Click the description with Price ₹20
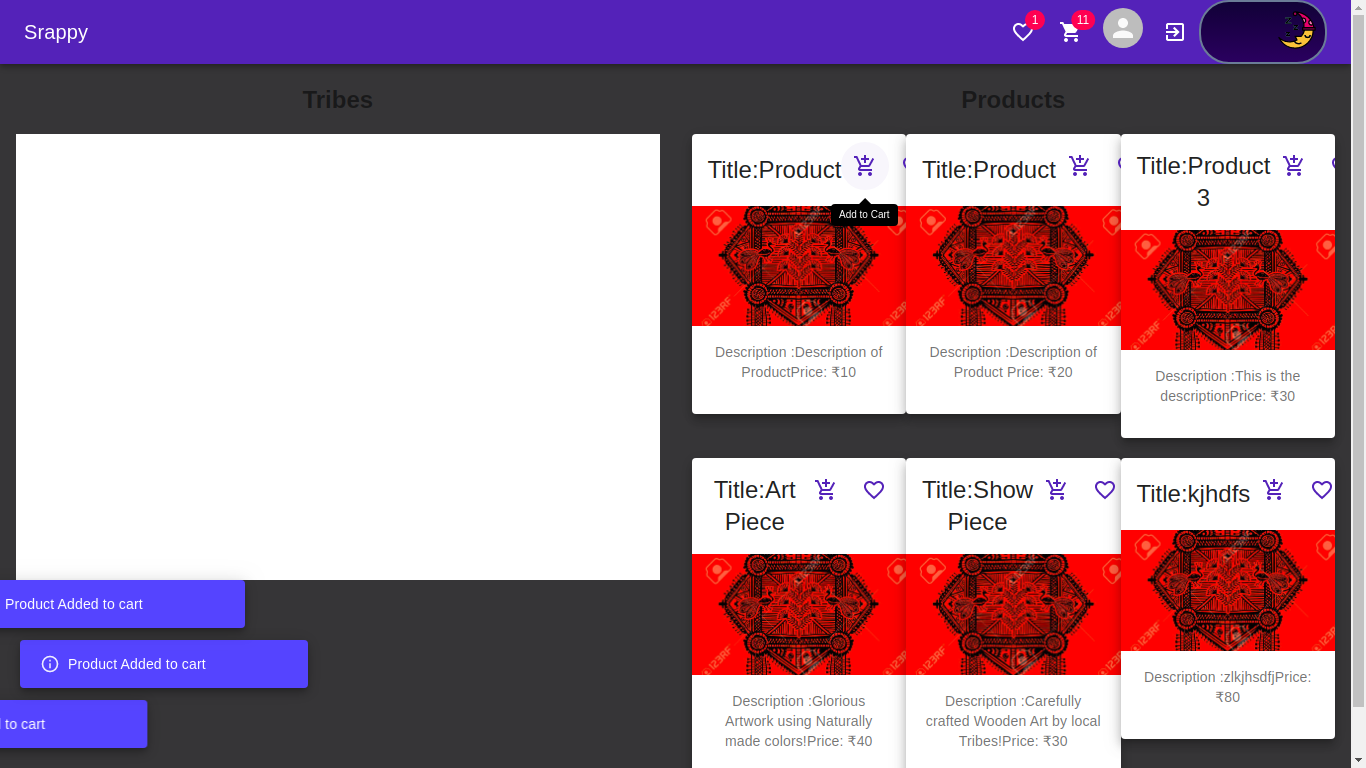This screenshot has height=768, width=1366. [x=1013, y=362]
